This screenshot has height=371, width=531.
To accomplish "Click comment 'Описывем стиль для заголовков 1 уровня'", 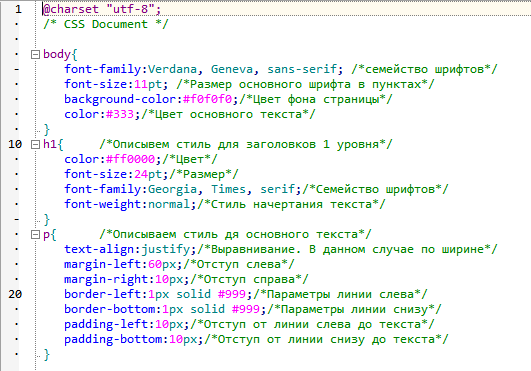I will [x=246, y=144].
